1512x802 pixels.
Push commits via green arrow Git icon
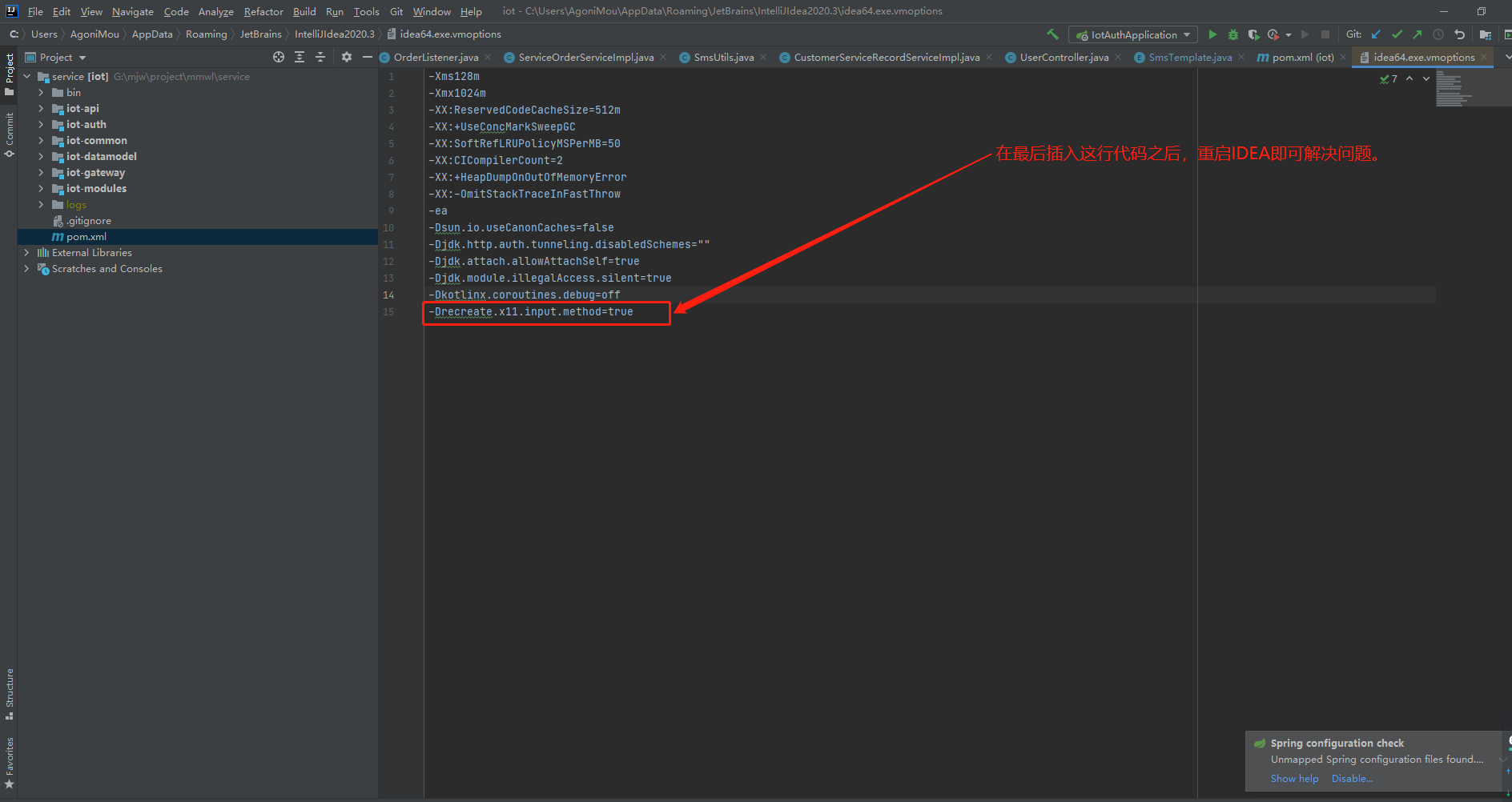coord(1417,34)
